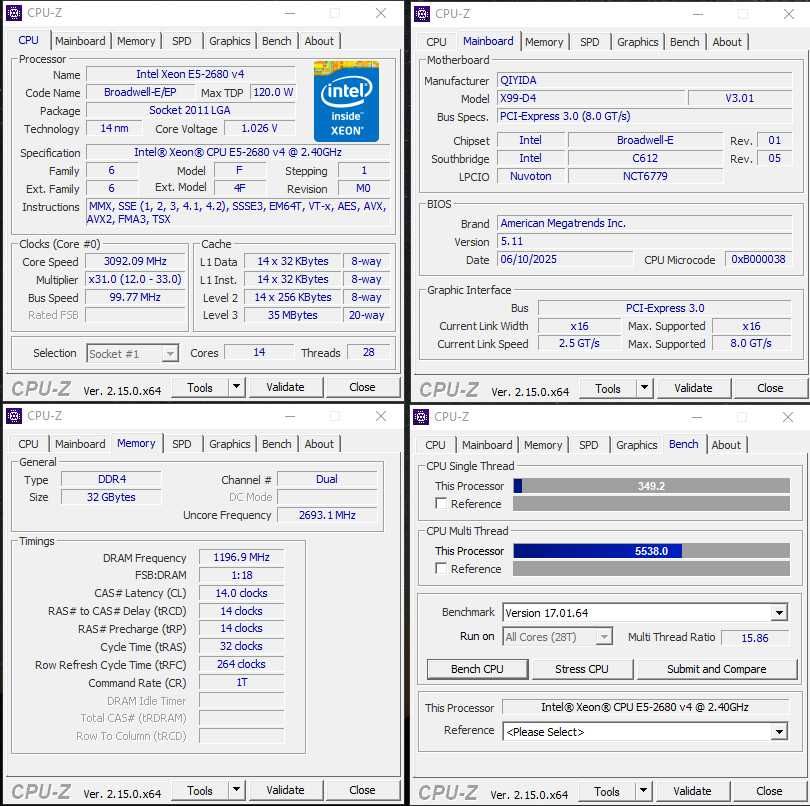
Task: Click Submit and Compare button
Action: pos(717,669)
